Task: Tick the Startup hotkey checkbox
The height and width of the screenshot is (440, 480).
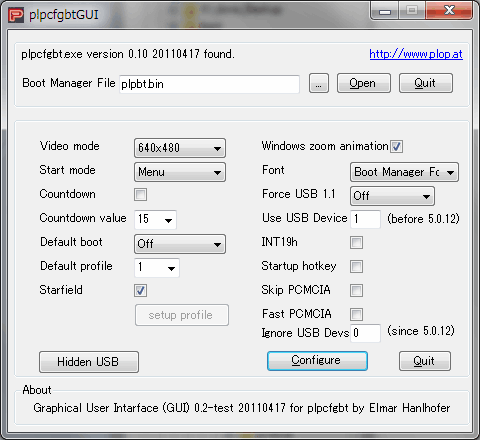Action: coord(356,266)
